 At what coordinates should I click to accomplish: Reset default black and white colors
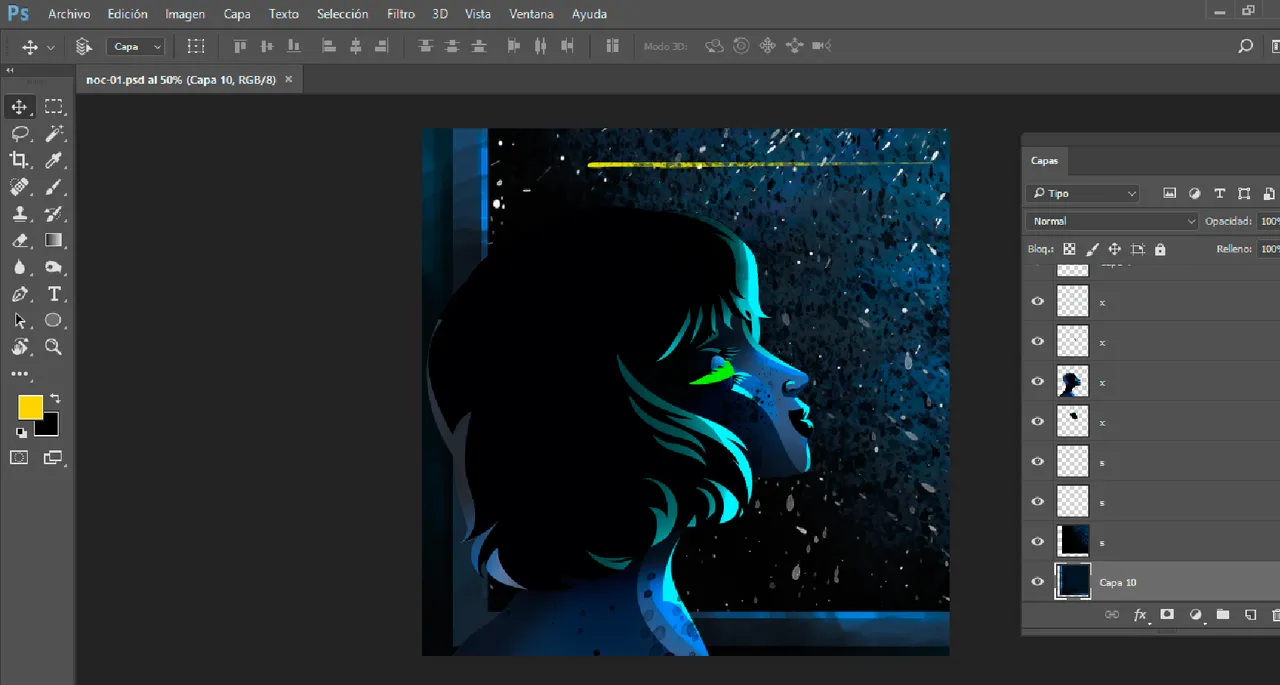[21, 433]
